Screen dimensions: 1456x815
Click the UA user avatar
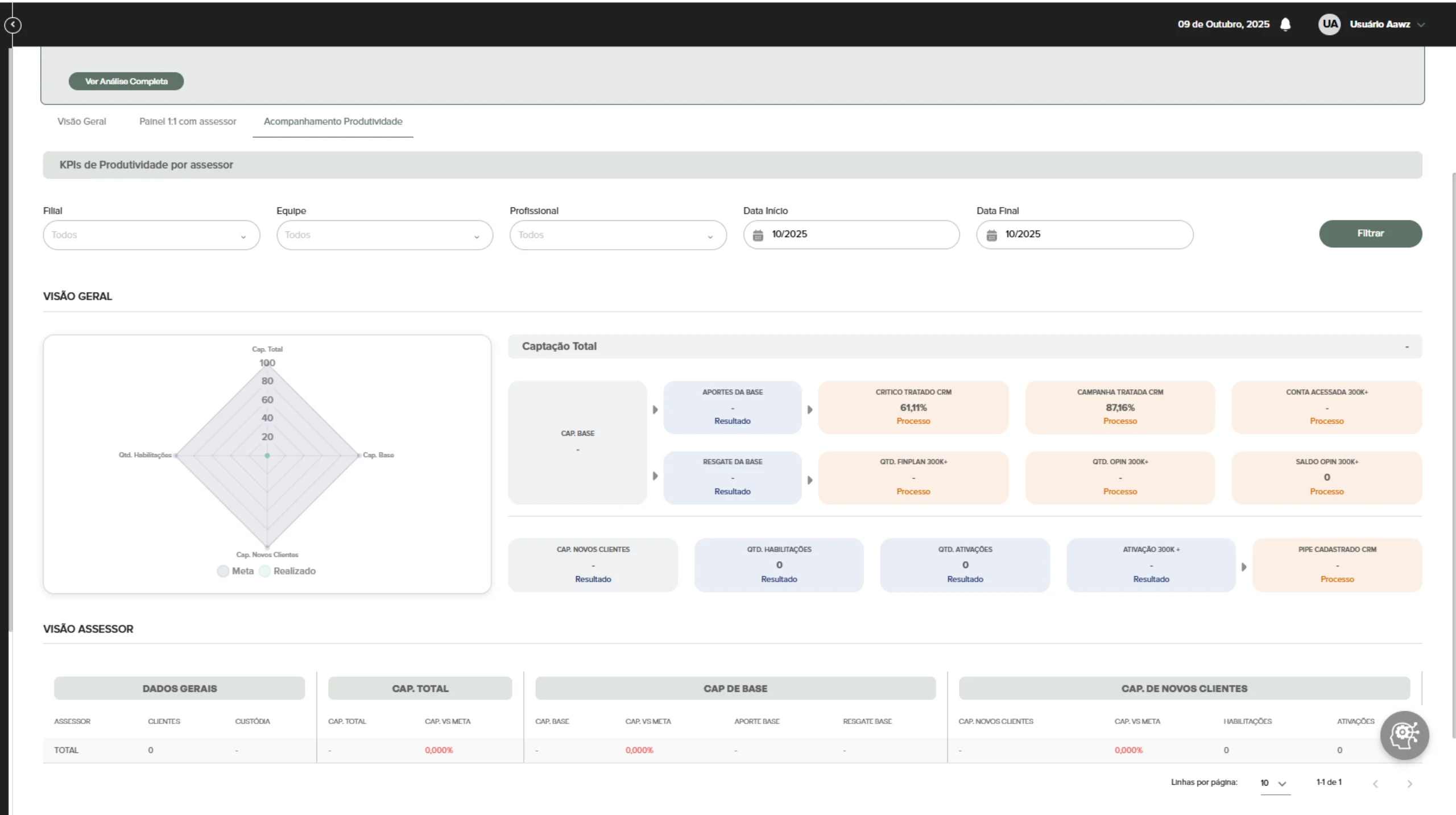click(x=1329, y=24)
